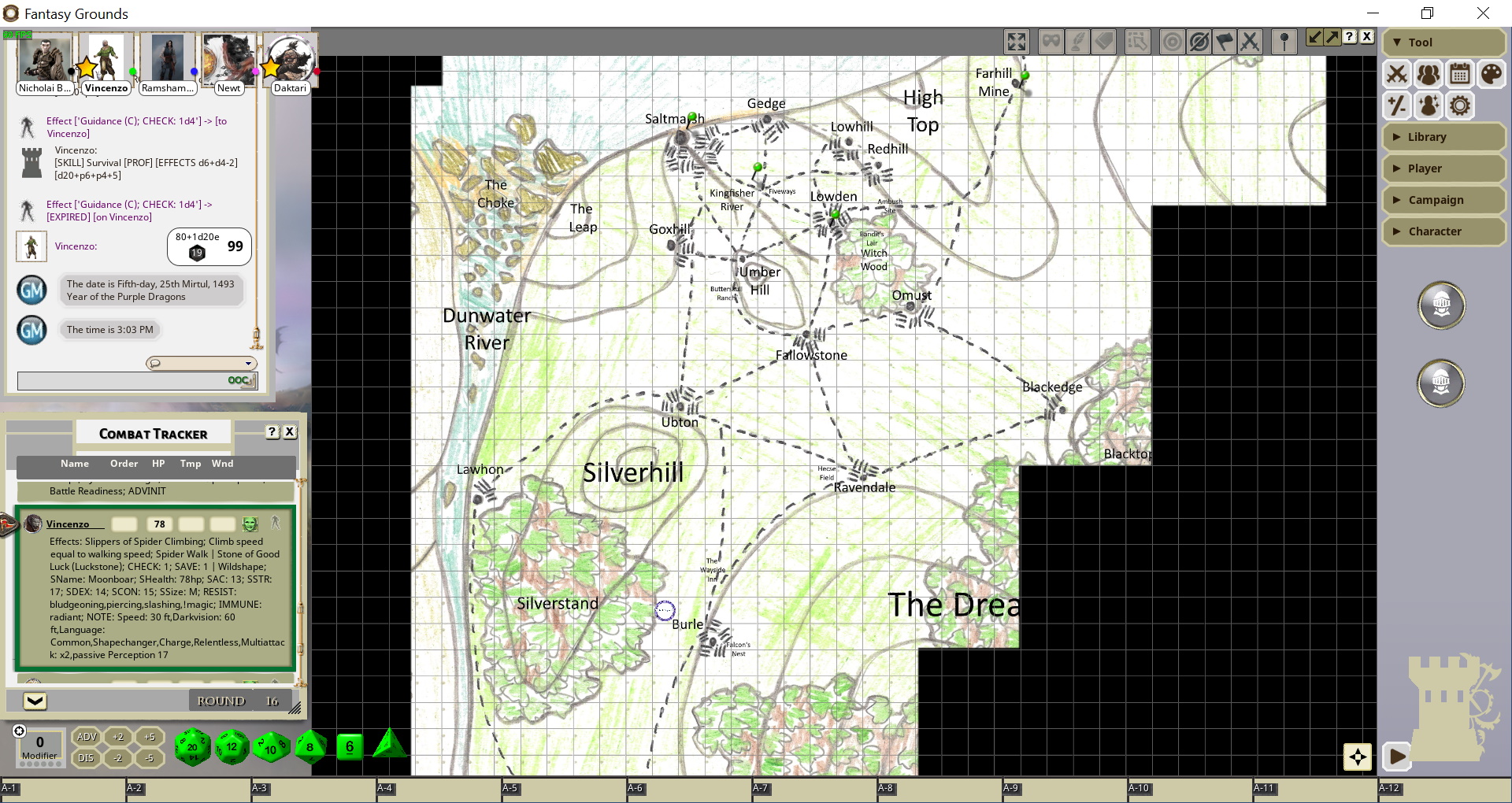1512x803 pixels.
Task: Open the Options gear icon
Action: [x=1459, y=105]
